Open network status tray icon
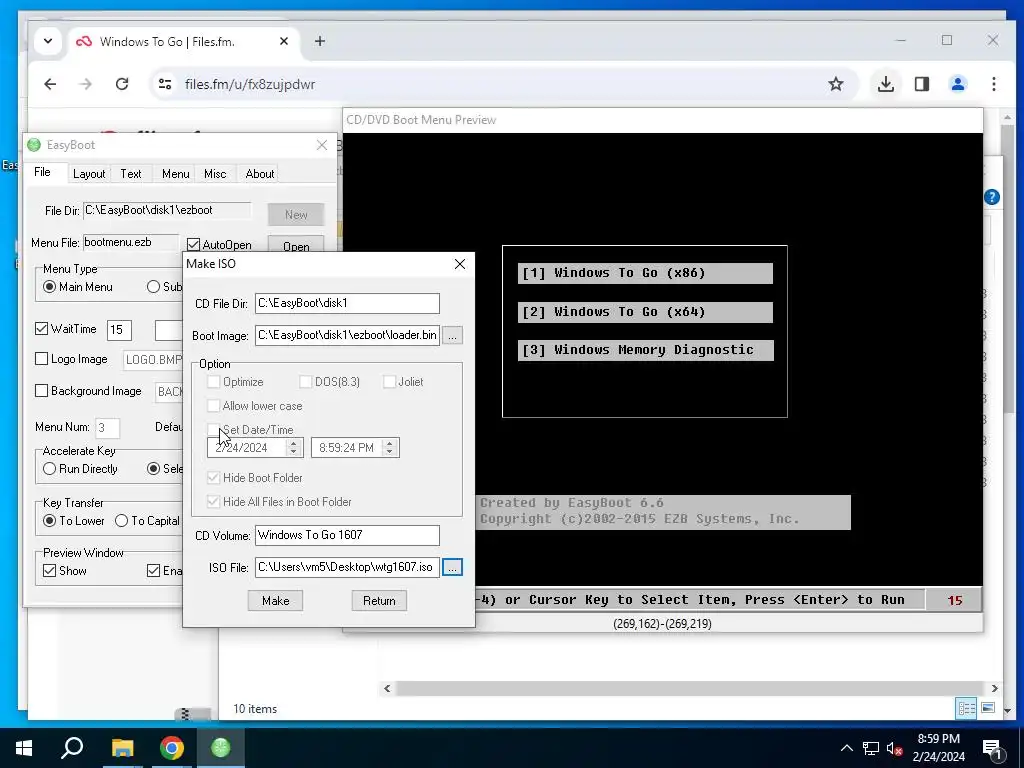1024x768 pixels. [871, 748]
